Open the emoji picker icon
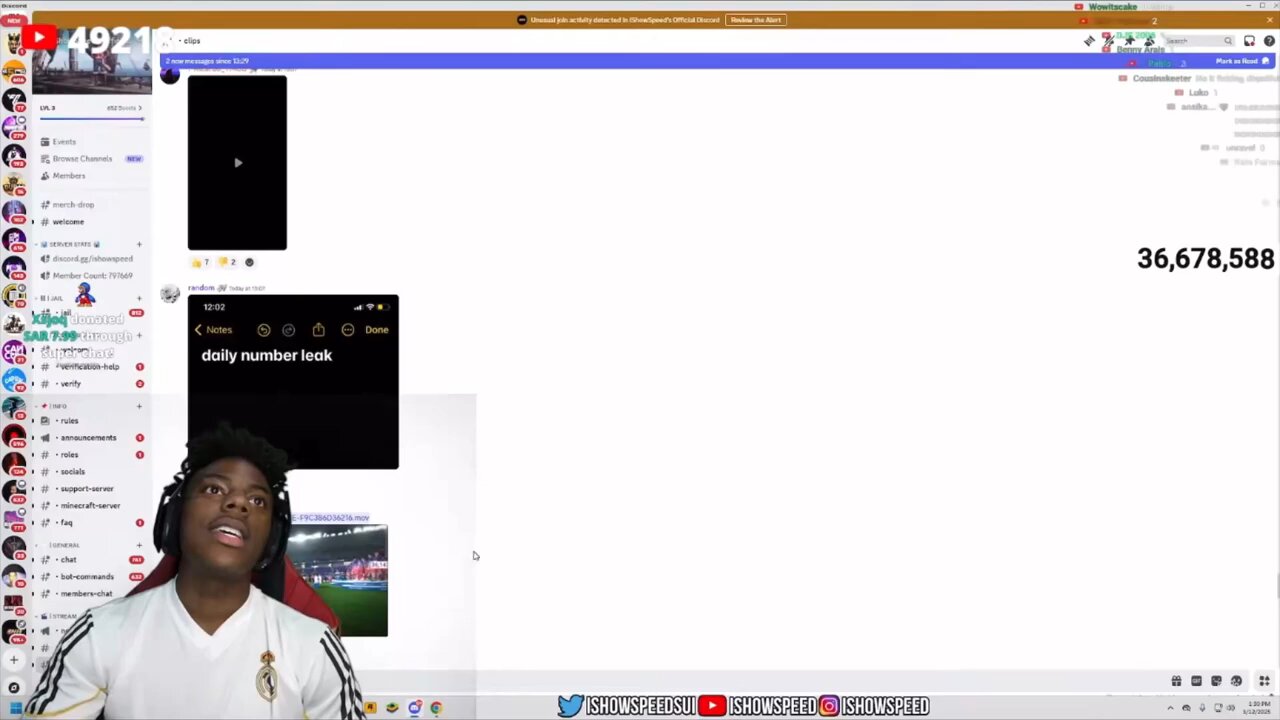 coord(1236,681)
